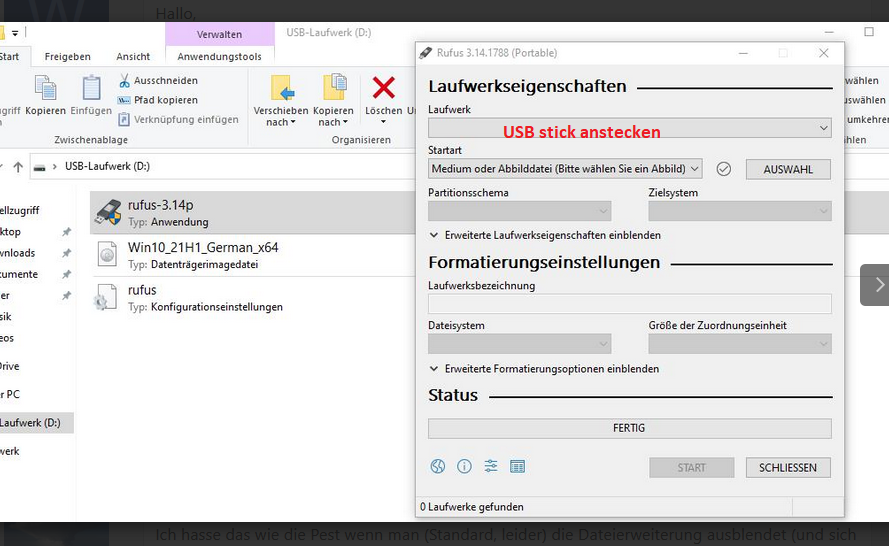The height and width of the screenshot is (546, 889).
Task: Expand Erweiterte Laufwerkseigenschaften einblenden
Action: tap(545, 235)
